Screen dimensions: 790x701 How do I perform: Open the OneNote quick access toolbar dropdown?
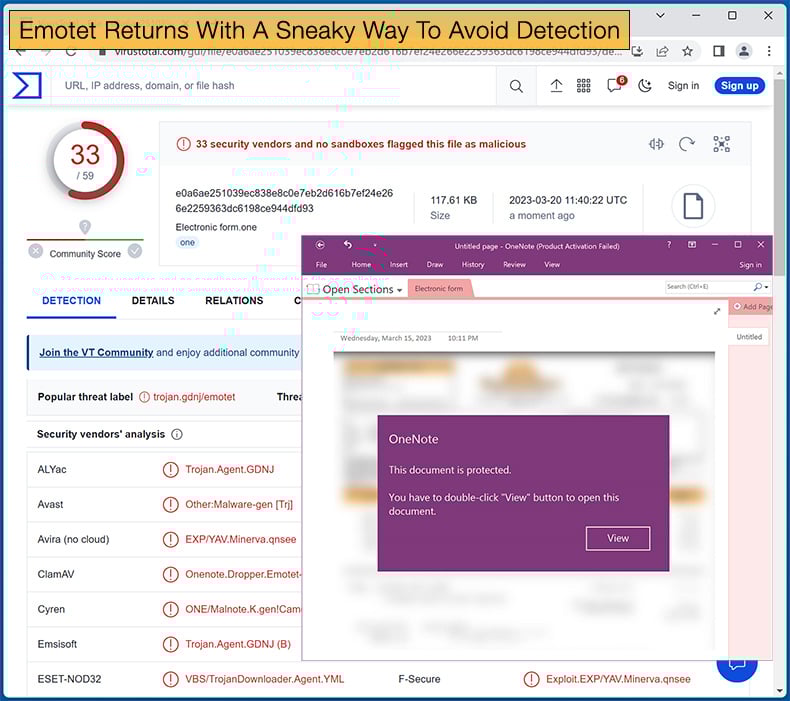pyautogui.click(x=375, y=245)
